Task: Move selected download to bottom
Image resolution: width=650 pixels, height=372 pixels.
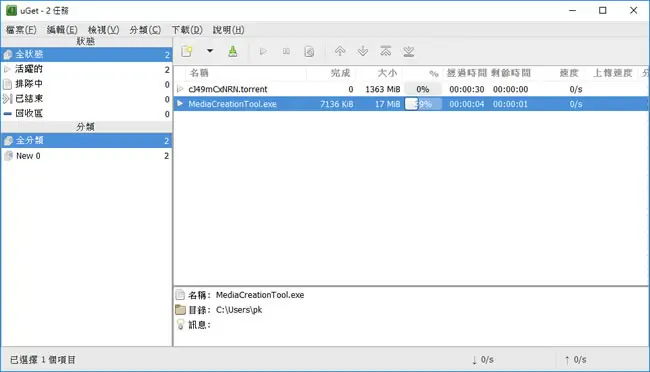Action: tap(409, 51)
